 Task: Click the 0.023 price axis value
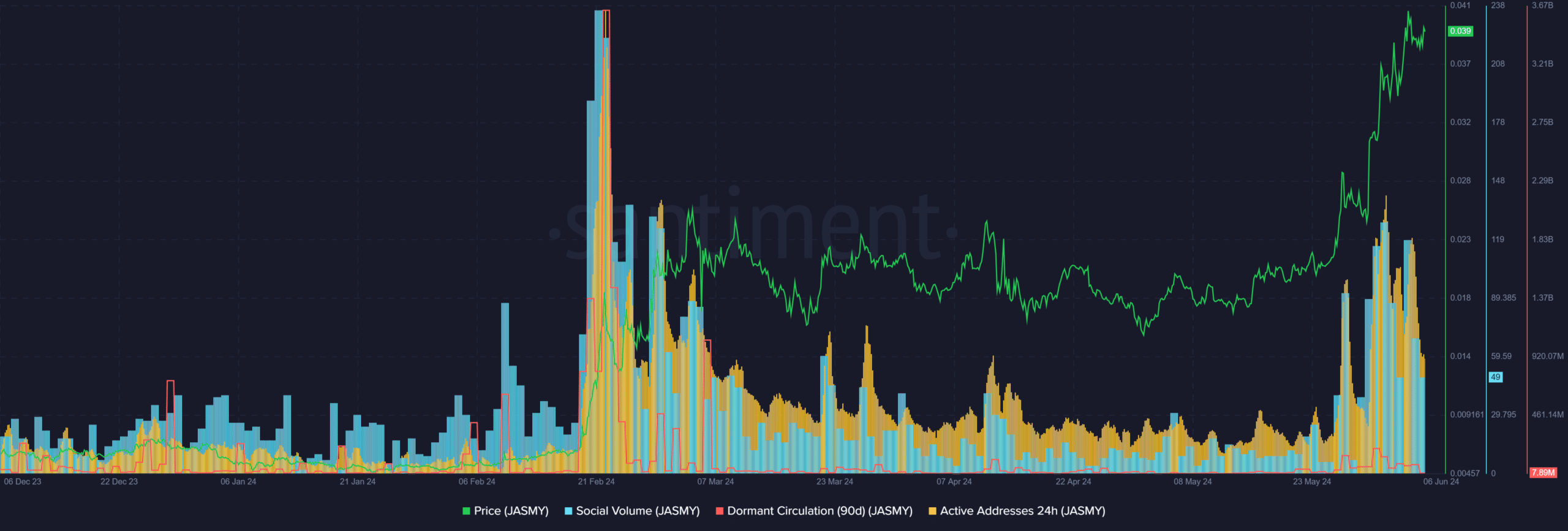tap(1460, 239)
